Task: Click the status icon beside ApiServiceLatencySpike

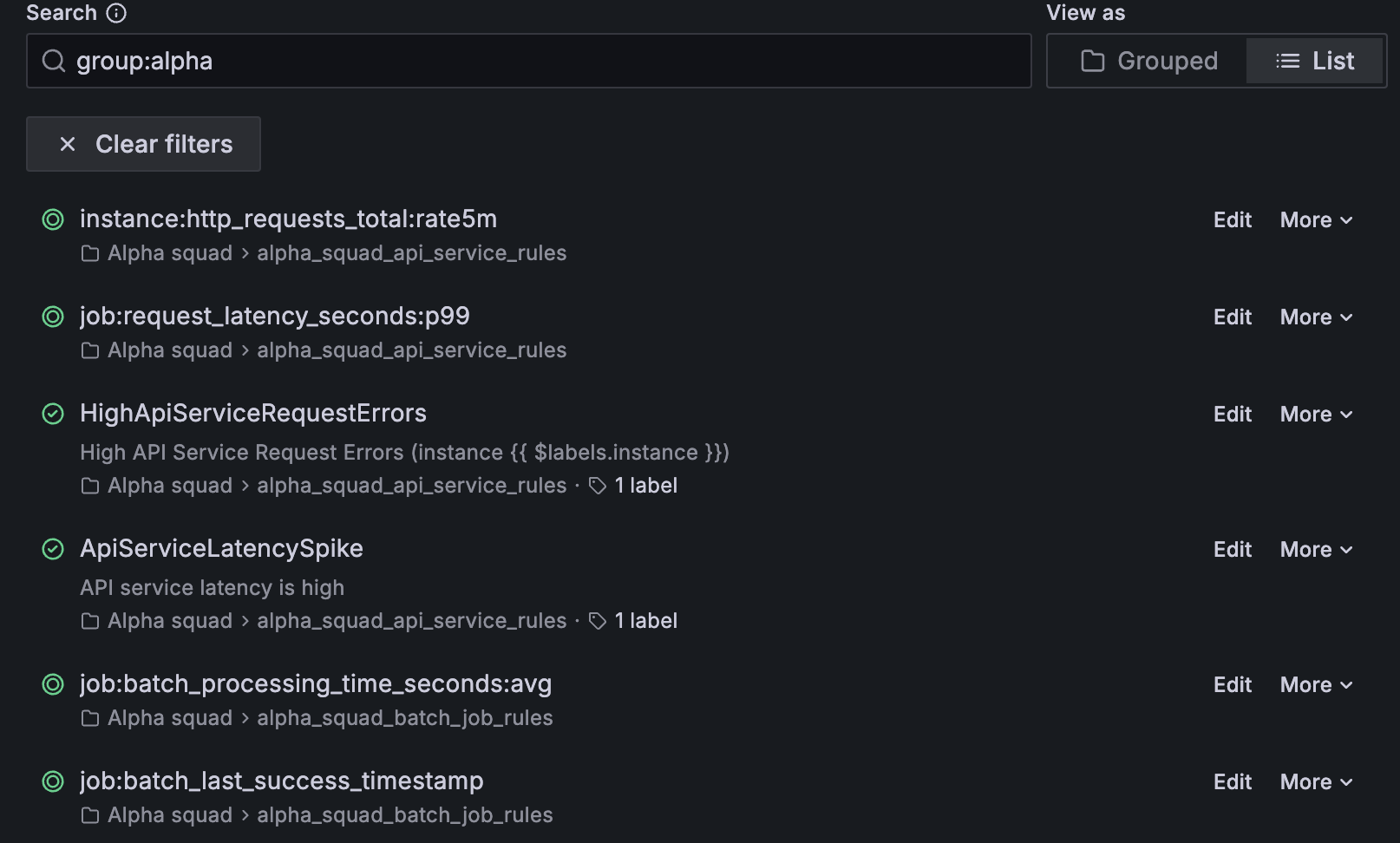Action: (x=53, y=549)
